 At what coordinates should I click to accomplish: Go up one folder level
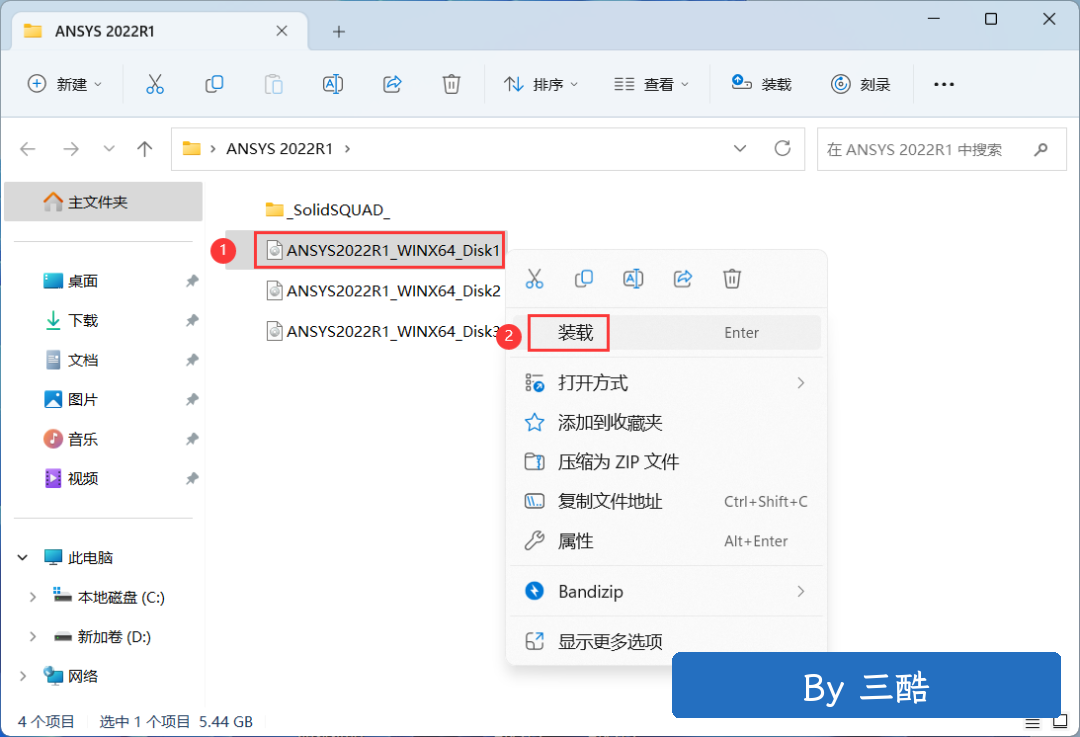pos(145,149)
